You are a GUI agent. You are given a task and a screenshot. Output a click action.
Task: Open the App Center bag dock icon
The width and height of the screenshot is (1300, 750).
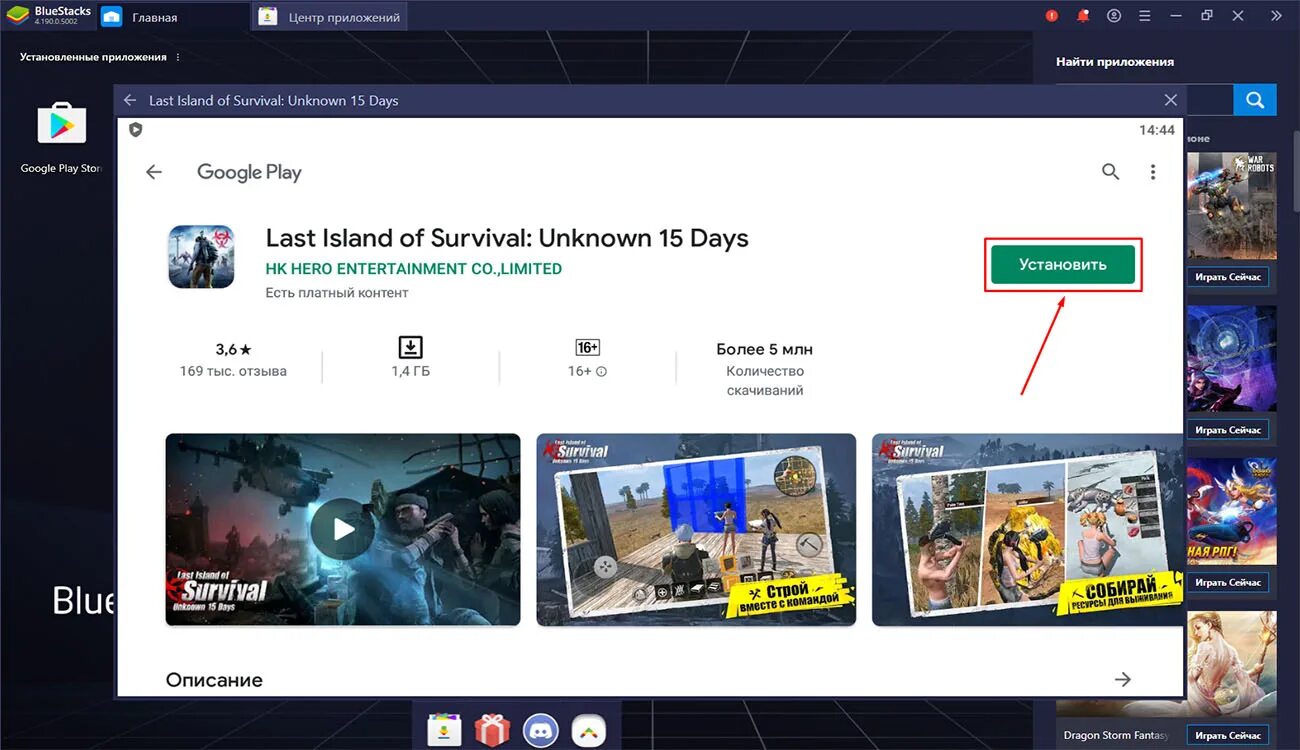tap(443, 731)
